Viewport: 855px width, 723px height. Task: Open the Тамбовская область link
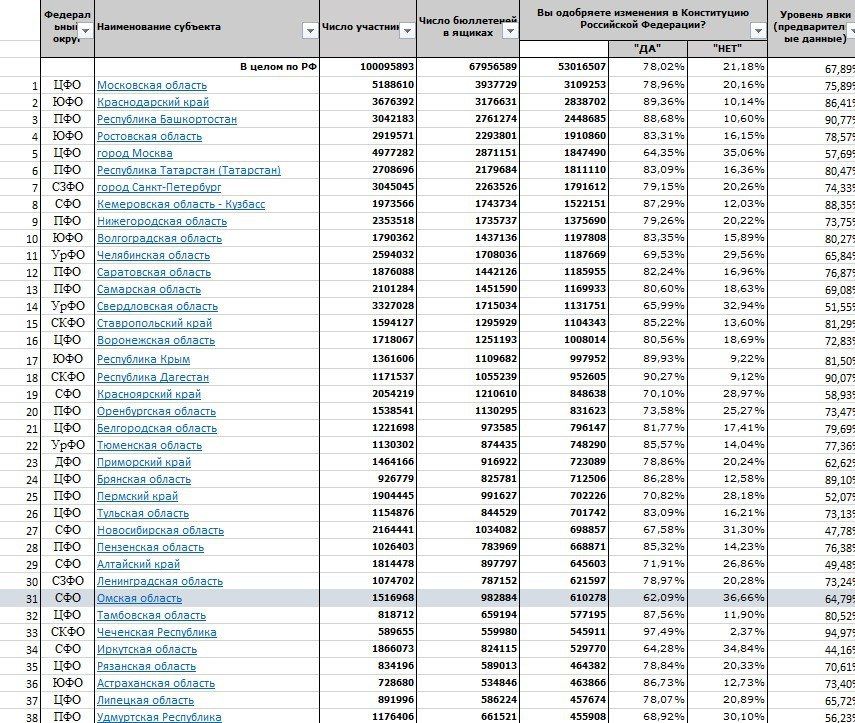tap(152, 616)
